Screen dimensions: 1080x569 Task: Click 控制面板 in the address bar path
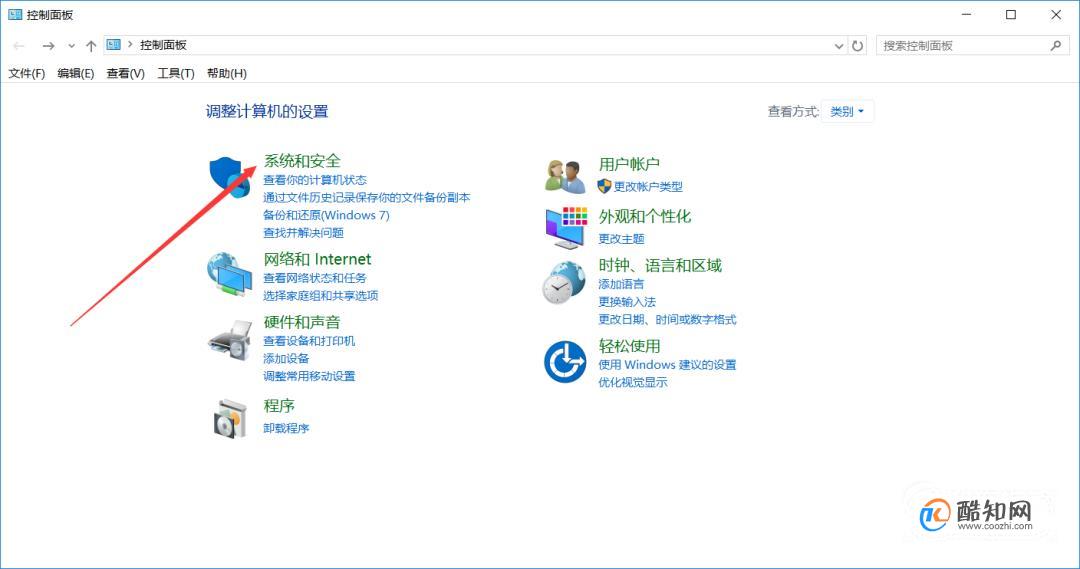click(163, 45)
